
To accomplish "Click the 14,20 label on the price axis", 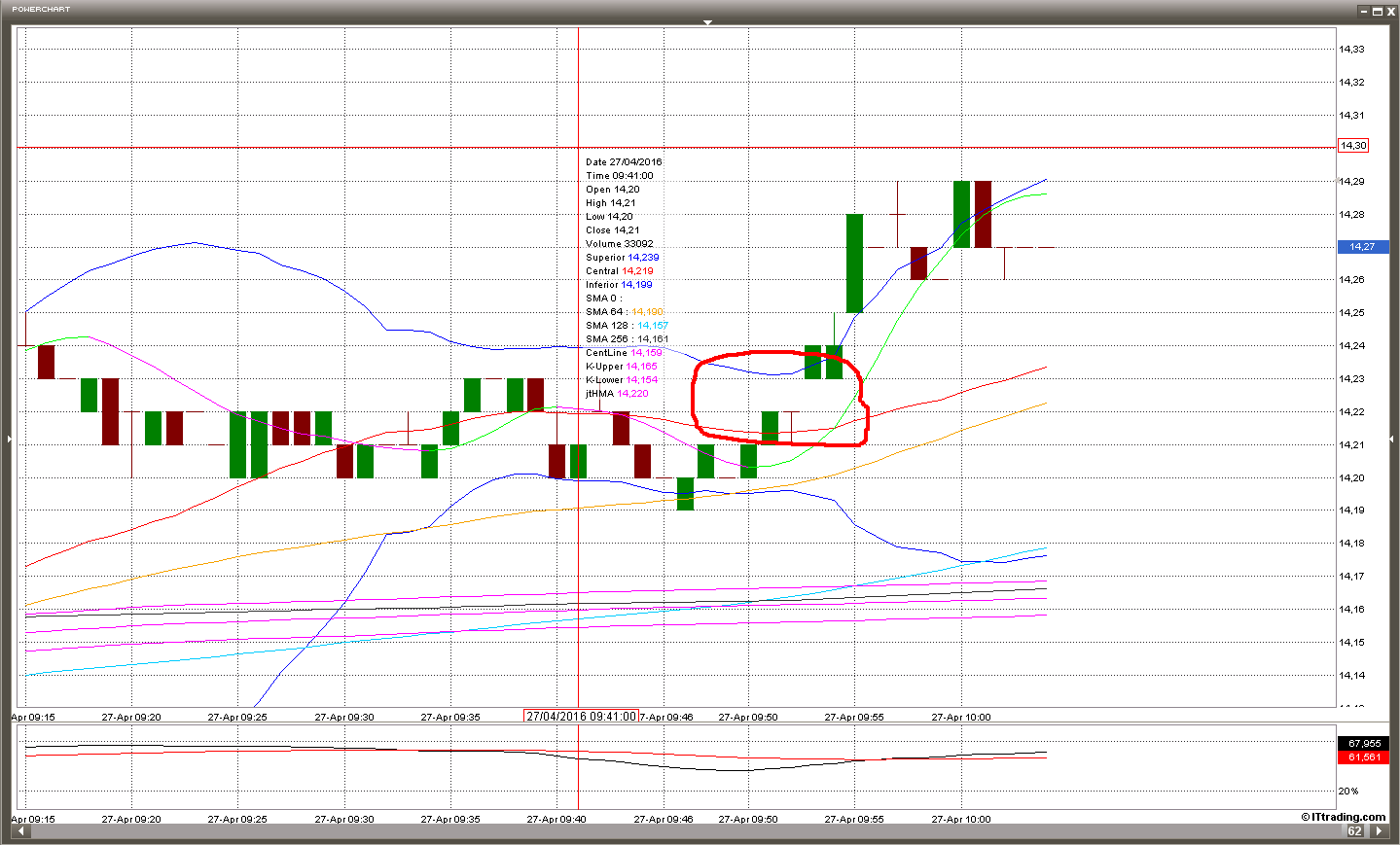I will 1351,477.
